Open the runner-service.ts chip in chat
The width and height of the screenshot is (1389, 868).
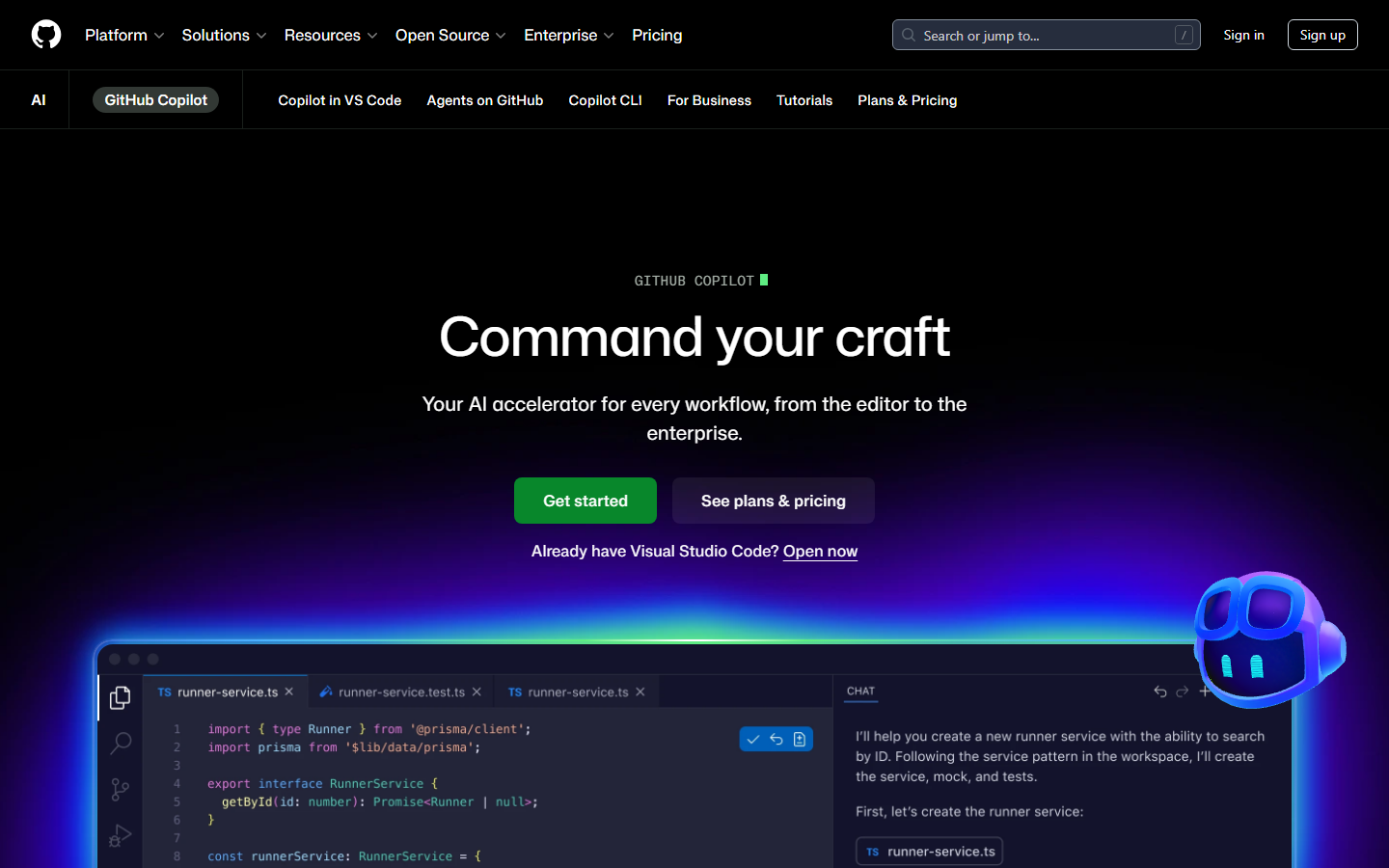(x=930, y=852)
